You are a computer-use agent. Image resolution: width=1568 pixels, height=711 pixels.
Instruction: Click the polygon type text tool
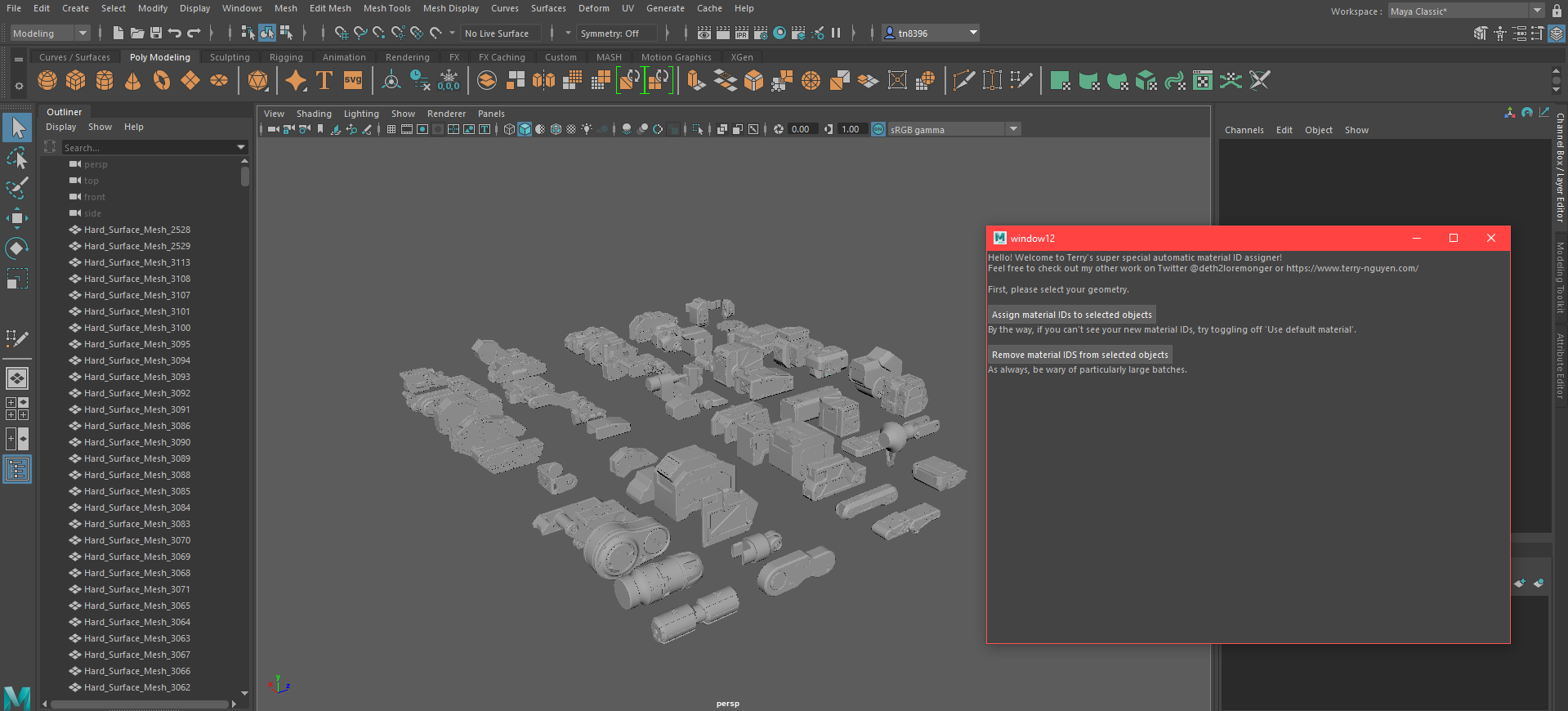(324, 80)
